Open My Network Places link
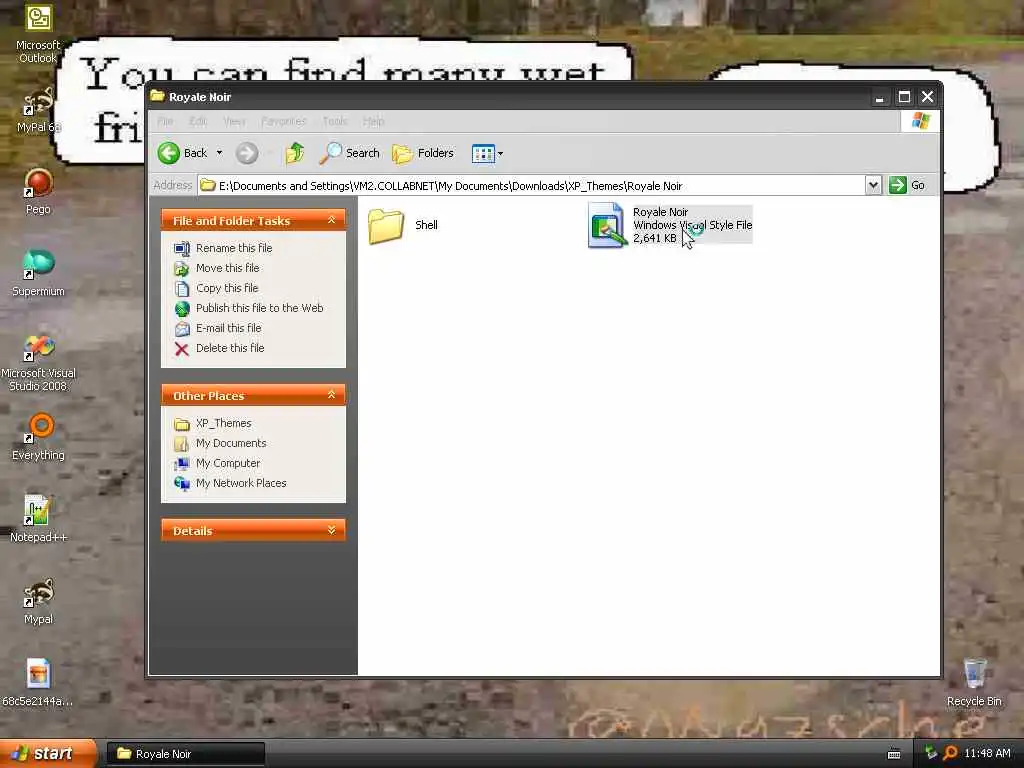This screenshot has width=1024, height=768. [241, 483]
